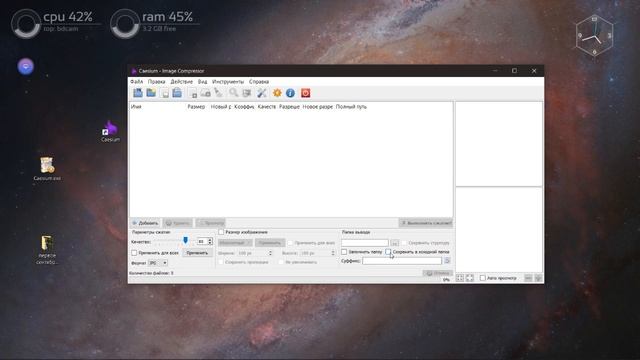Click the Высота height spinner arrows
The height and width of the screenshot is (360, 640).
(x=333, y=253)
